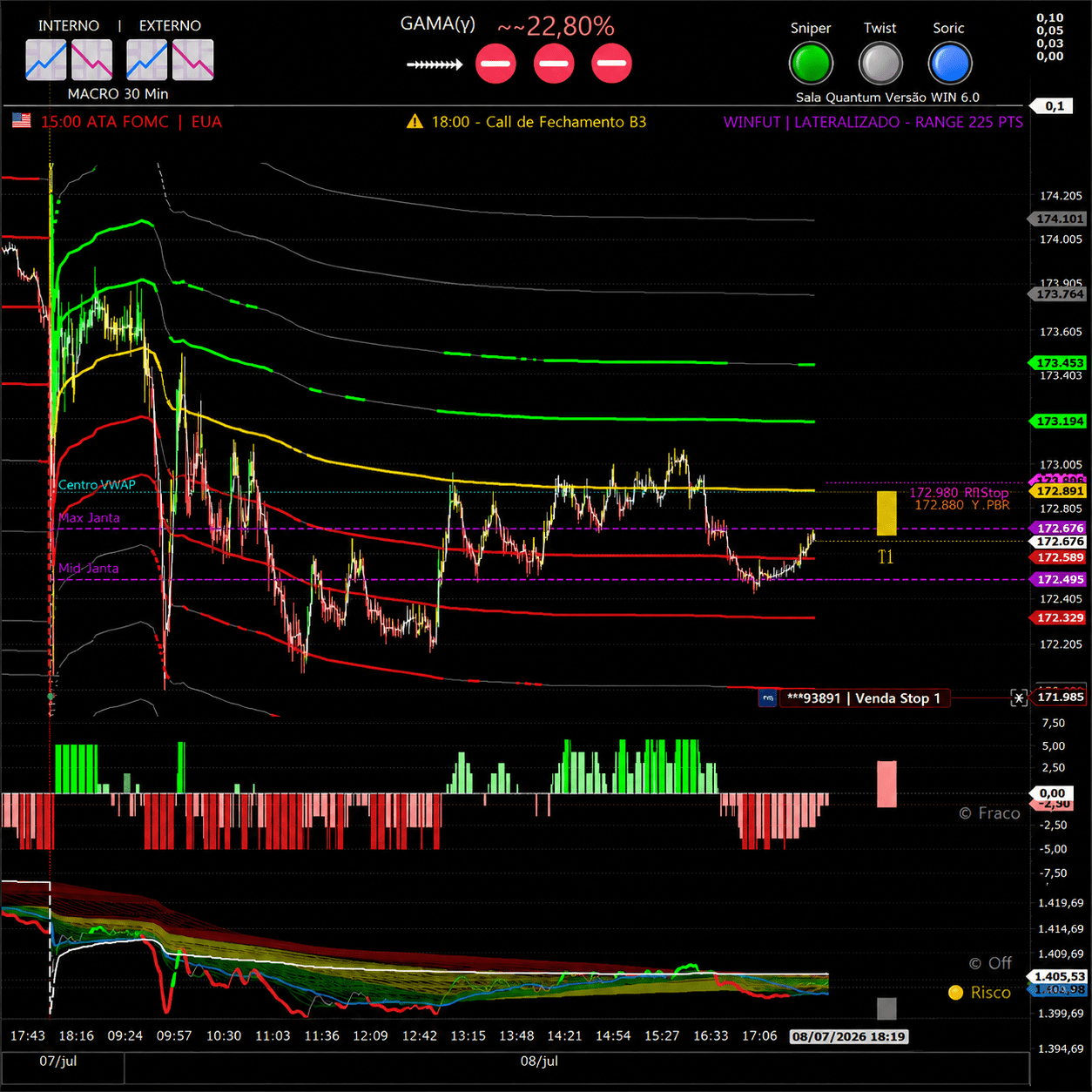Click the 172.891 yellow price tag

pyautogui.click(x=1060, y=491)
